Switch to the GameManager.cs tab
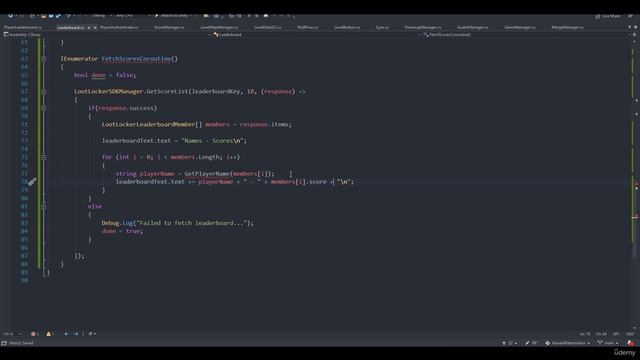The image size is (640, 360). pyautogui.click(x=520, y=27)
